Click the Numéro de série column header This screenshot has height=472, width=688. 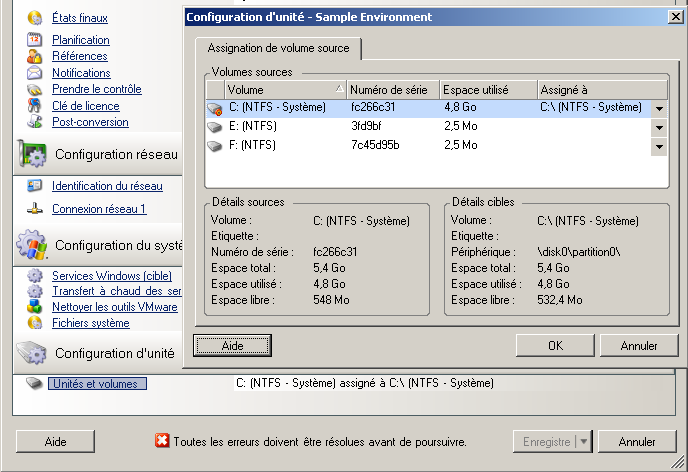(393, 90)
